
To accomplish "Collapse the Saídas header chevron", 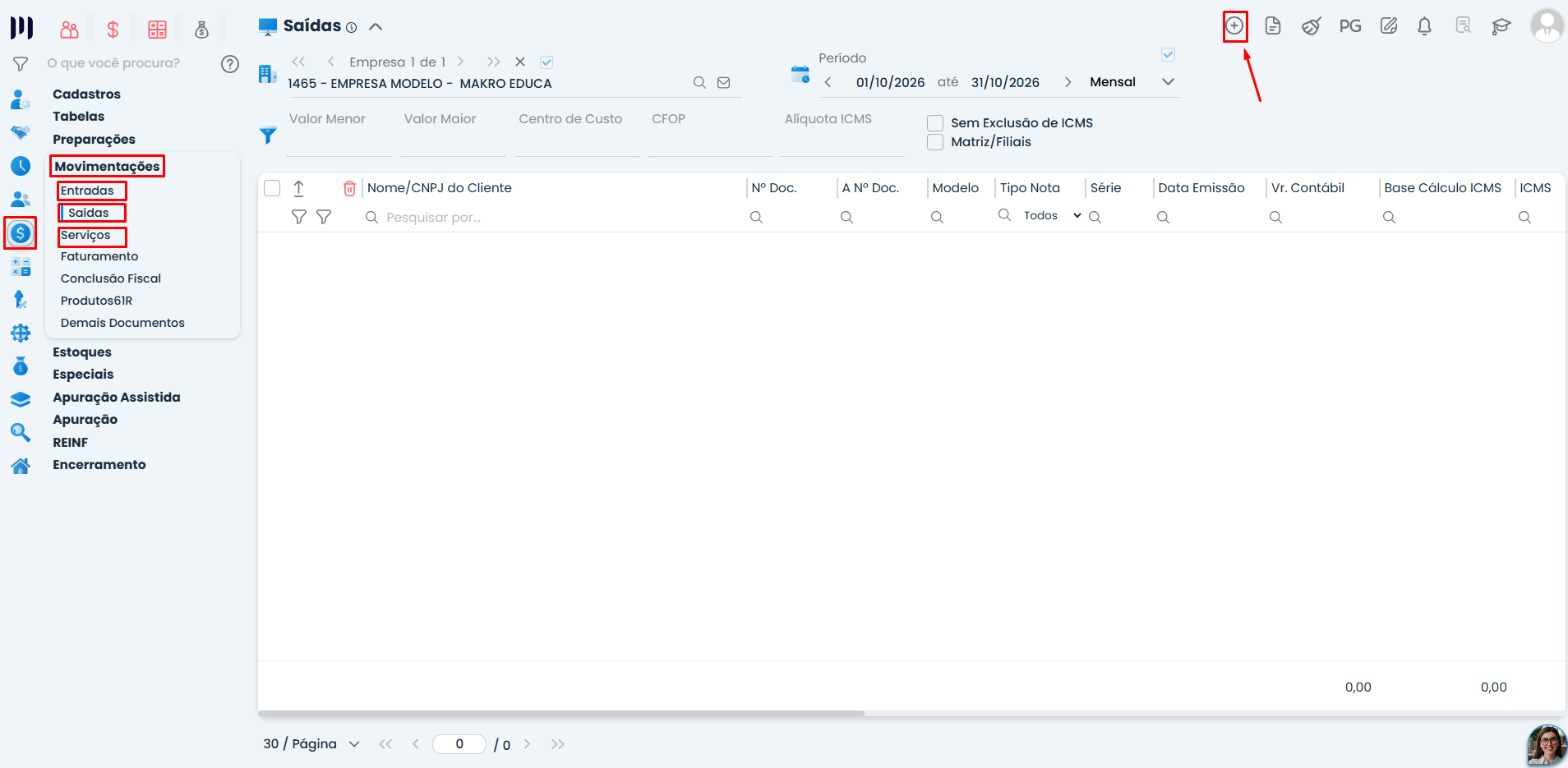I will [376, 26].
